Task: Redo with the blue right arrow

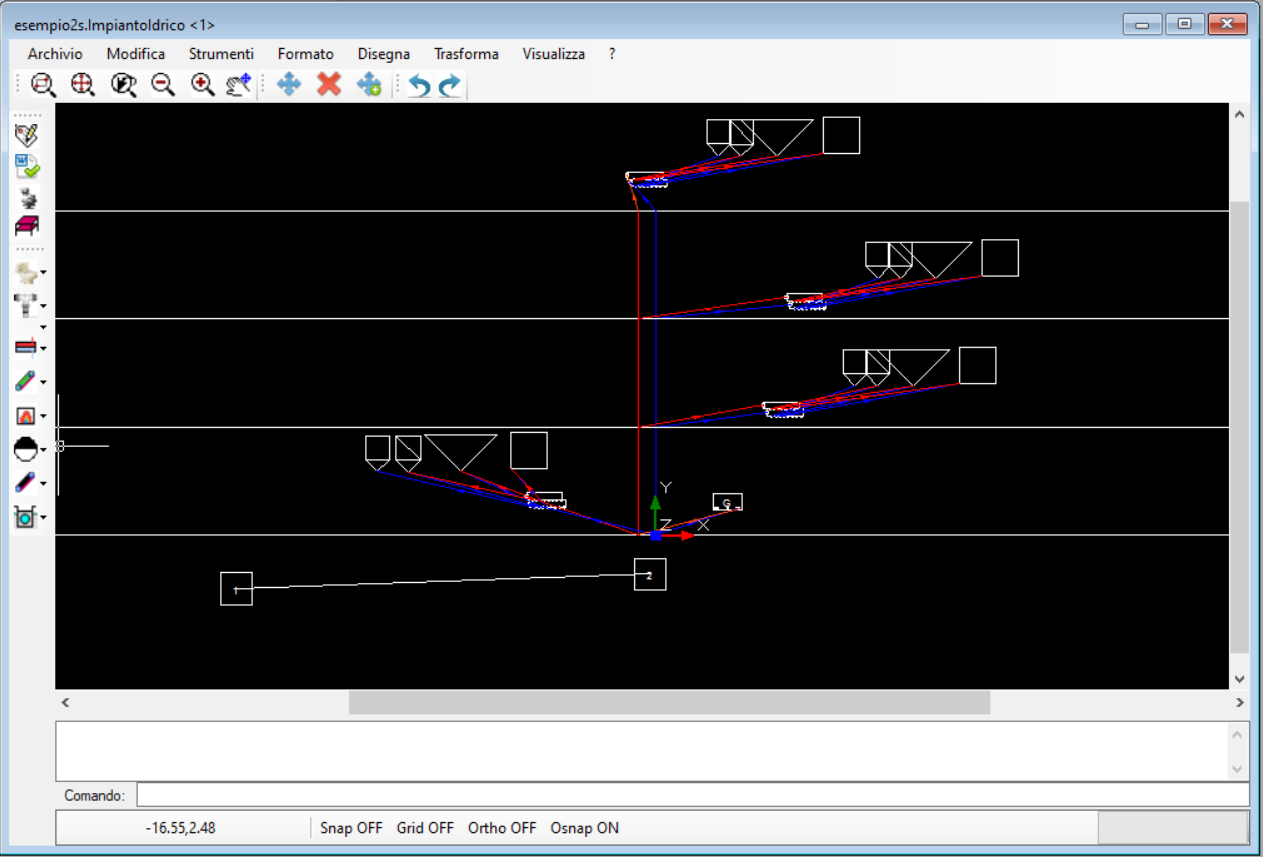Action: pos(450,86)
